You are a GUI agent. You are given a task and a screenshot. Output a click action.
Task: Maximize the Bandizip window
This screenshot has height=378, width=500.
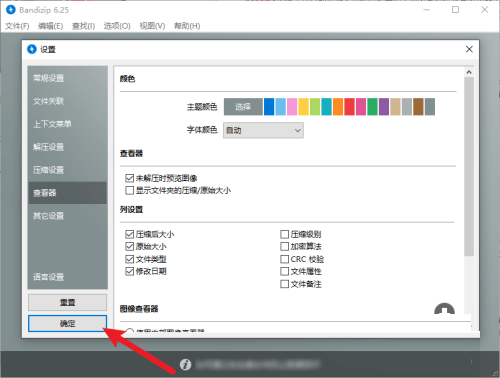455,10
